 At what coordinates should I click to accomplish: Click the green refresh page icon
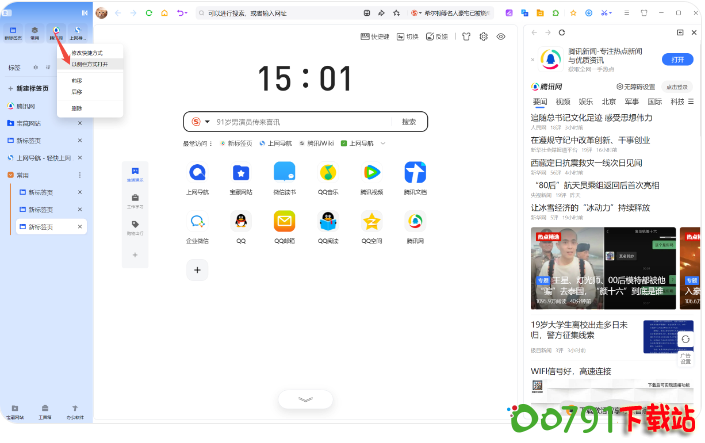click(149, 13)
